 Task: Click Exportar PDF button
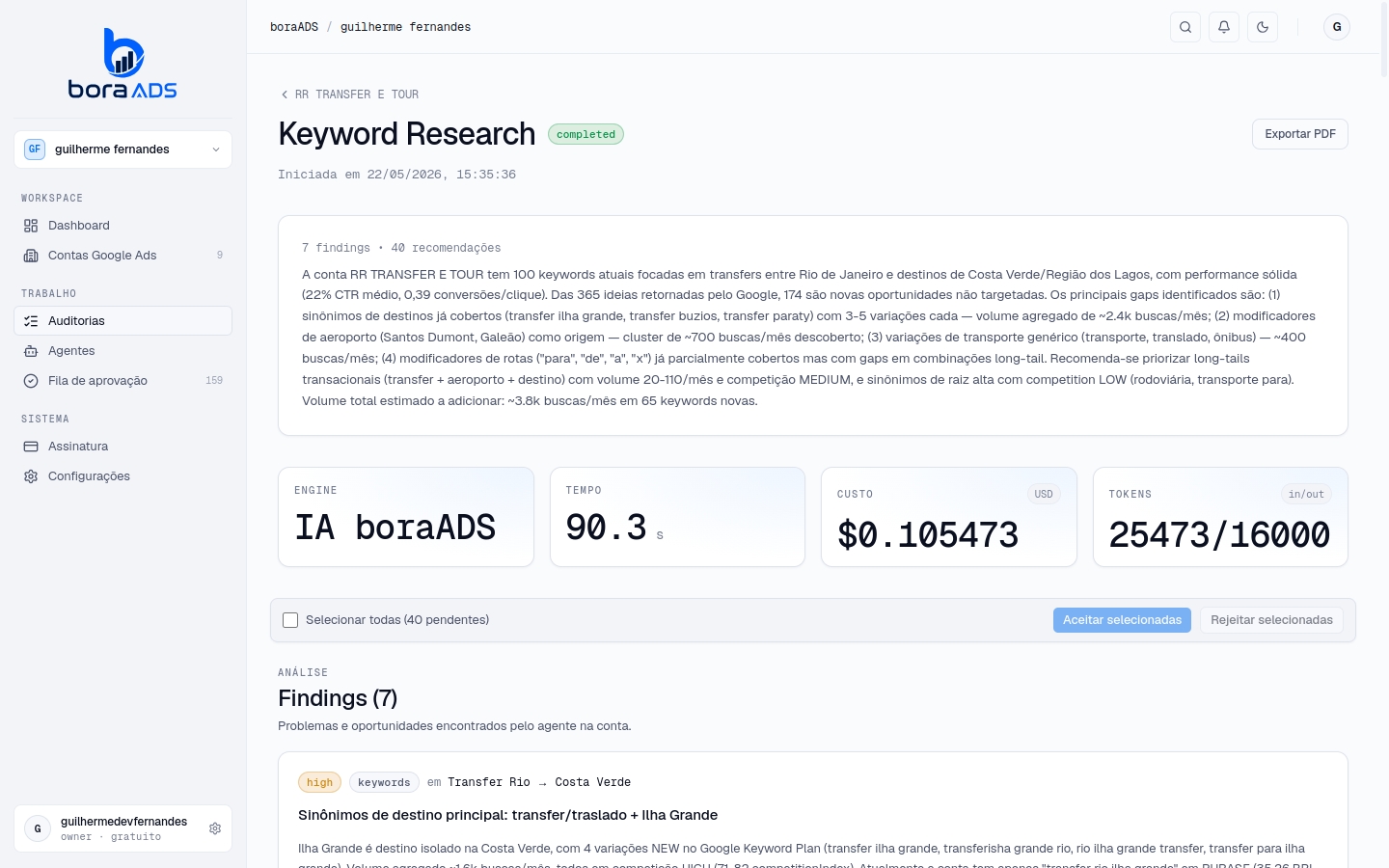pyautogui.click(x=1300, y=134)
